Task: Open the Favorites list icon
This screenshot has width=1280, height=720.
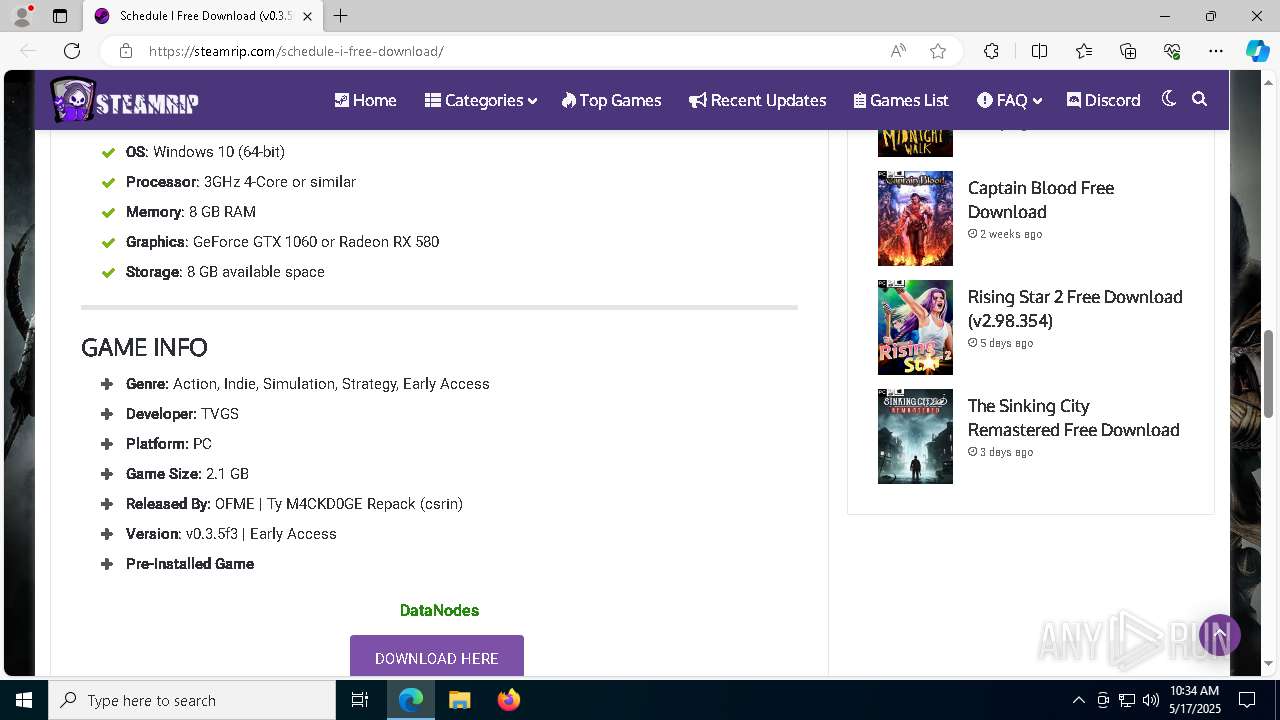Action: (x=1084, y=51)
